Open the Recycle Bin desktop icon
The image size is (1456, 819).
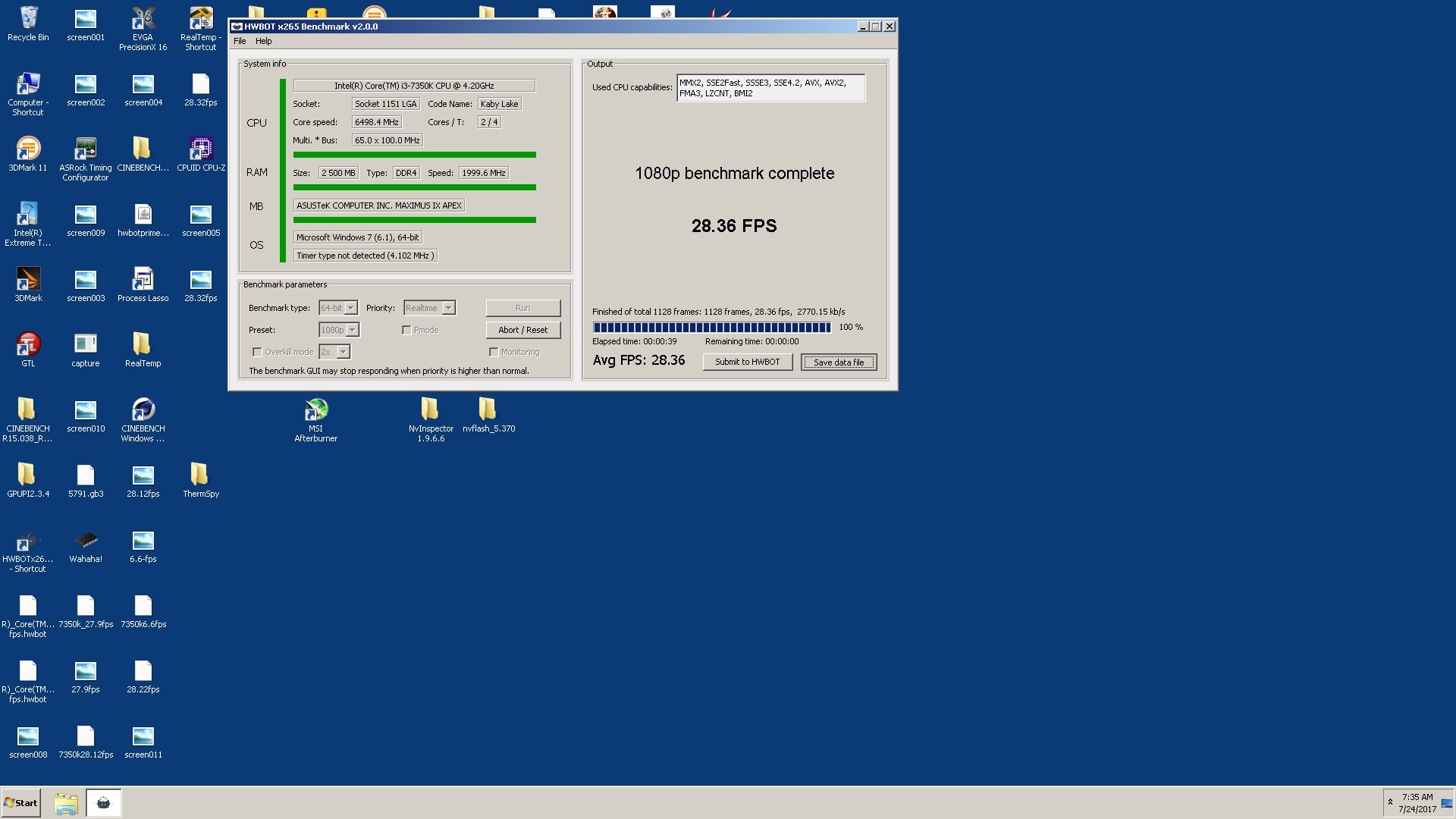pos(28,24)
